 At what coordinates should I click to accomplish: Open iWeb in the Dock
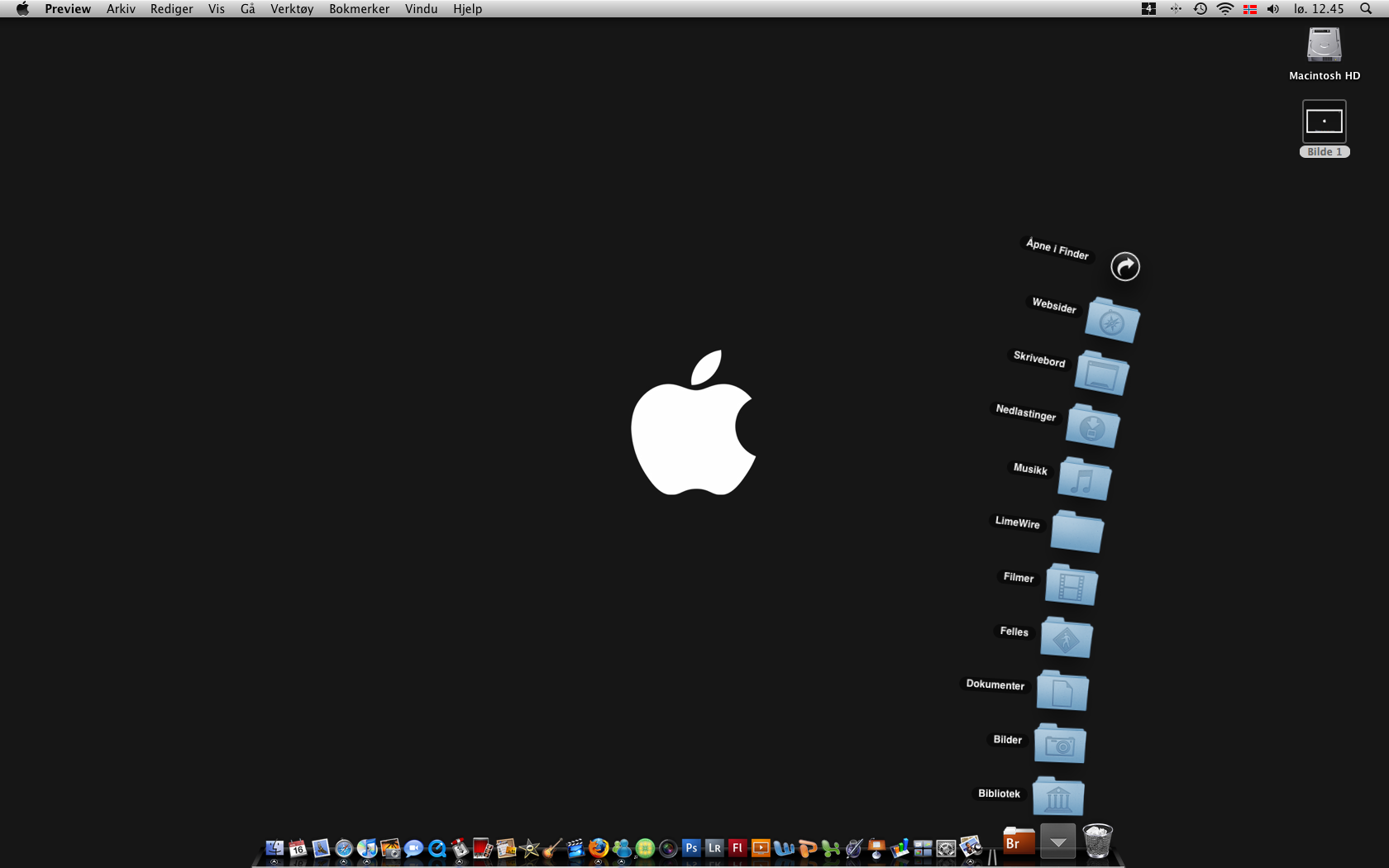(506, 848)
